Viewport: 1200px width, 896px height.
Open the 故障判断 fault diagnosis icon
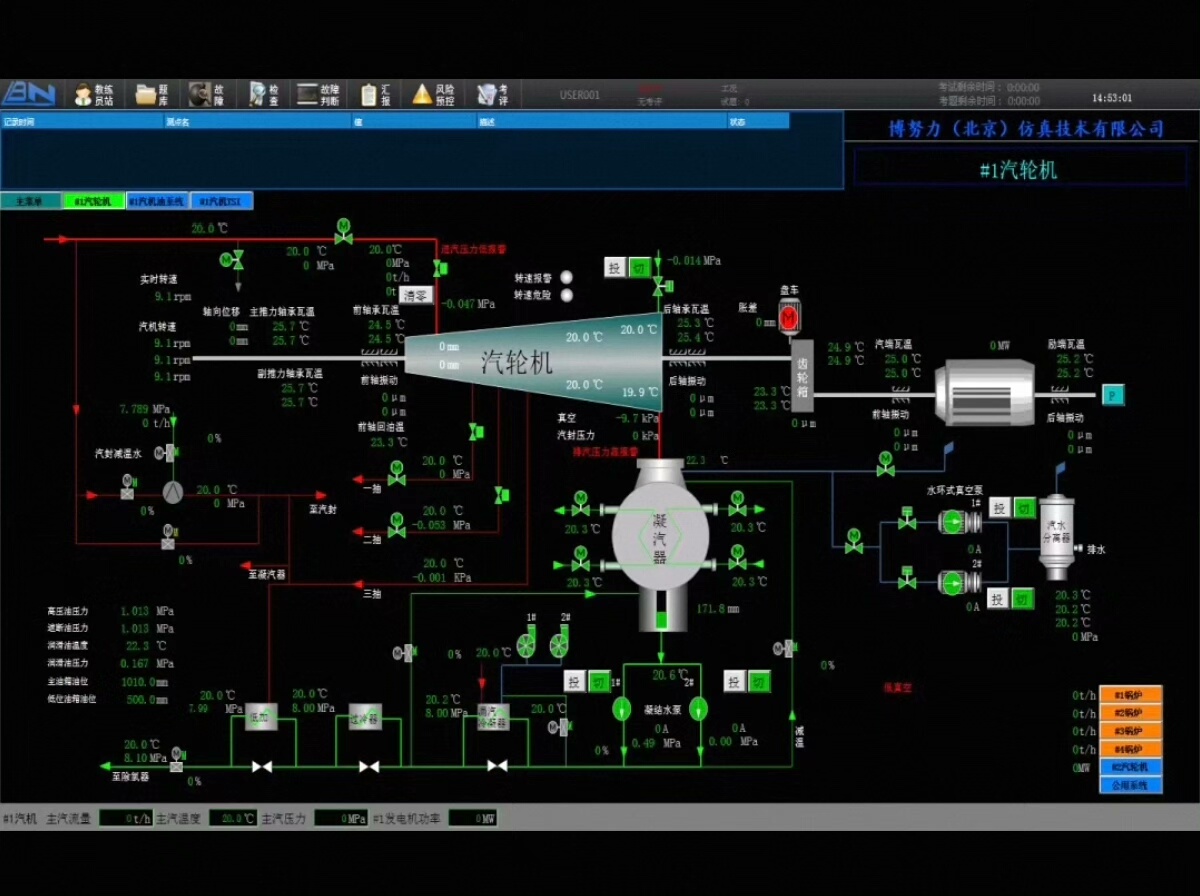click(x=319, y=95)
